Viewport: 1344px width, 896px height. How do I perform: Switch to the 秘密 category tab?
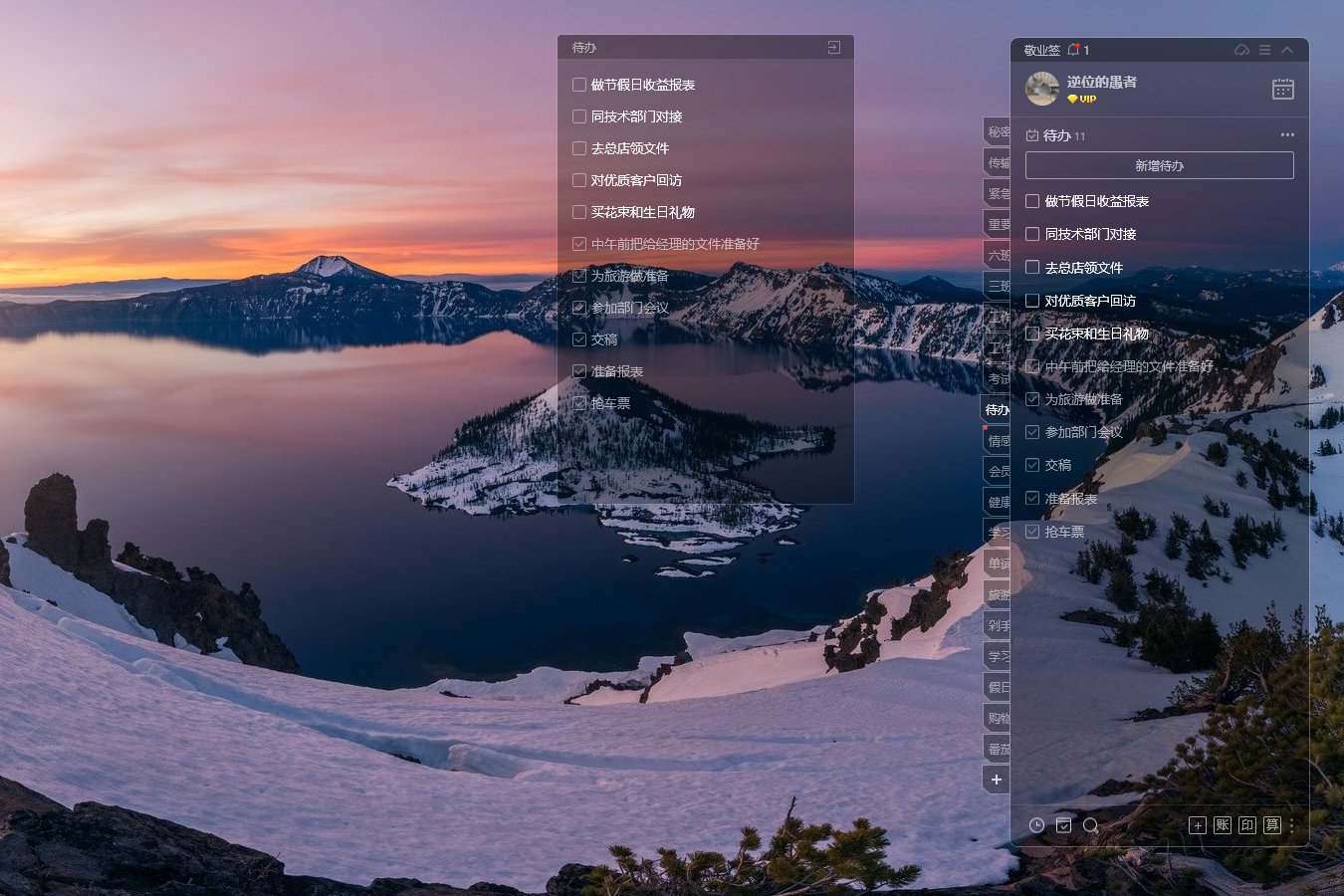coord(998,131)
